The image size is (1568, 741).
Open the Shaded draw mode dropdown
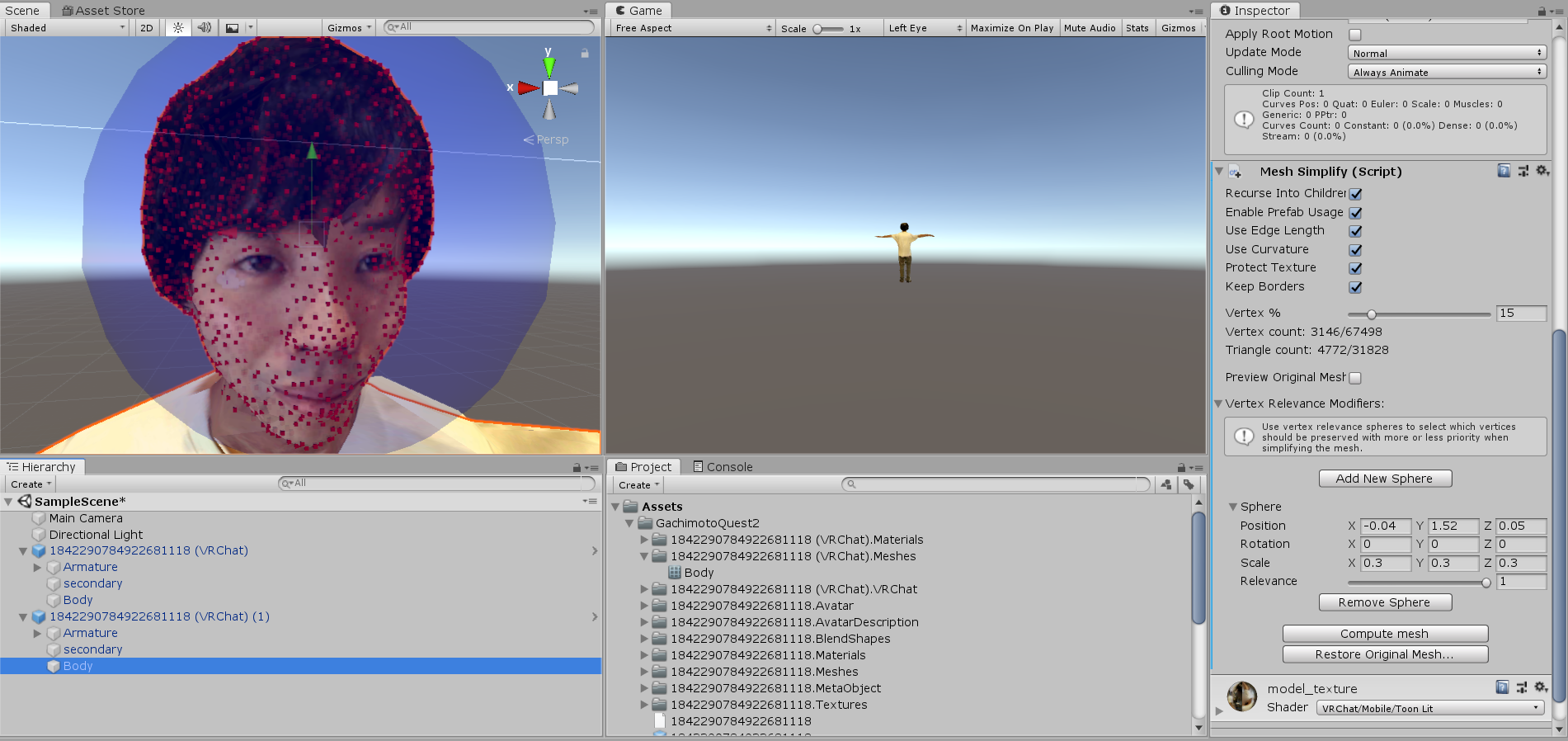pos(68,27)
